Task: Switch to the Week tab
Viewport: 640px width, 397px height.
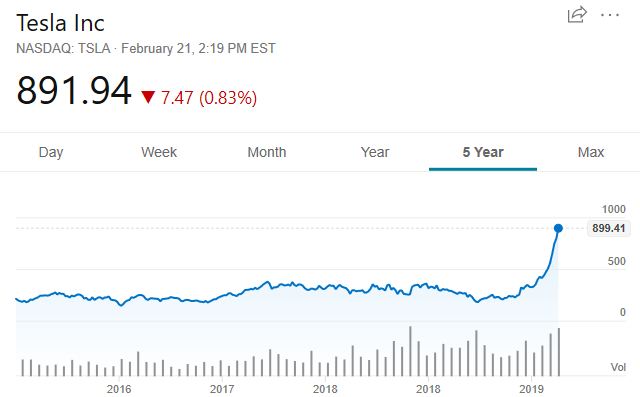Action: (159, 152)
